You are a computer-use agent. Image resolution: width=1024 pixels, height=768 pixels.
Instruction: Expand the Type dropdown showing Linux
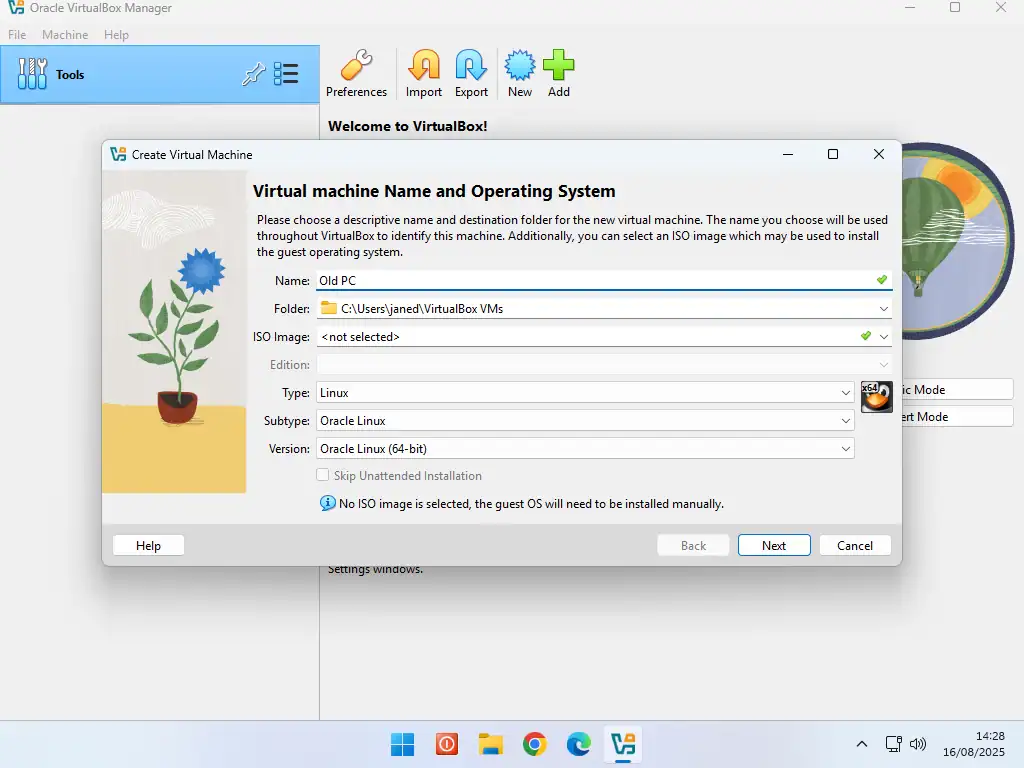click(x=585, y=393)
